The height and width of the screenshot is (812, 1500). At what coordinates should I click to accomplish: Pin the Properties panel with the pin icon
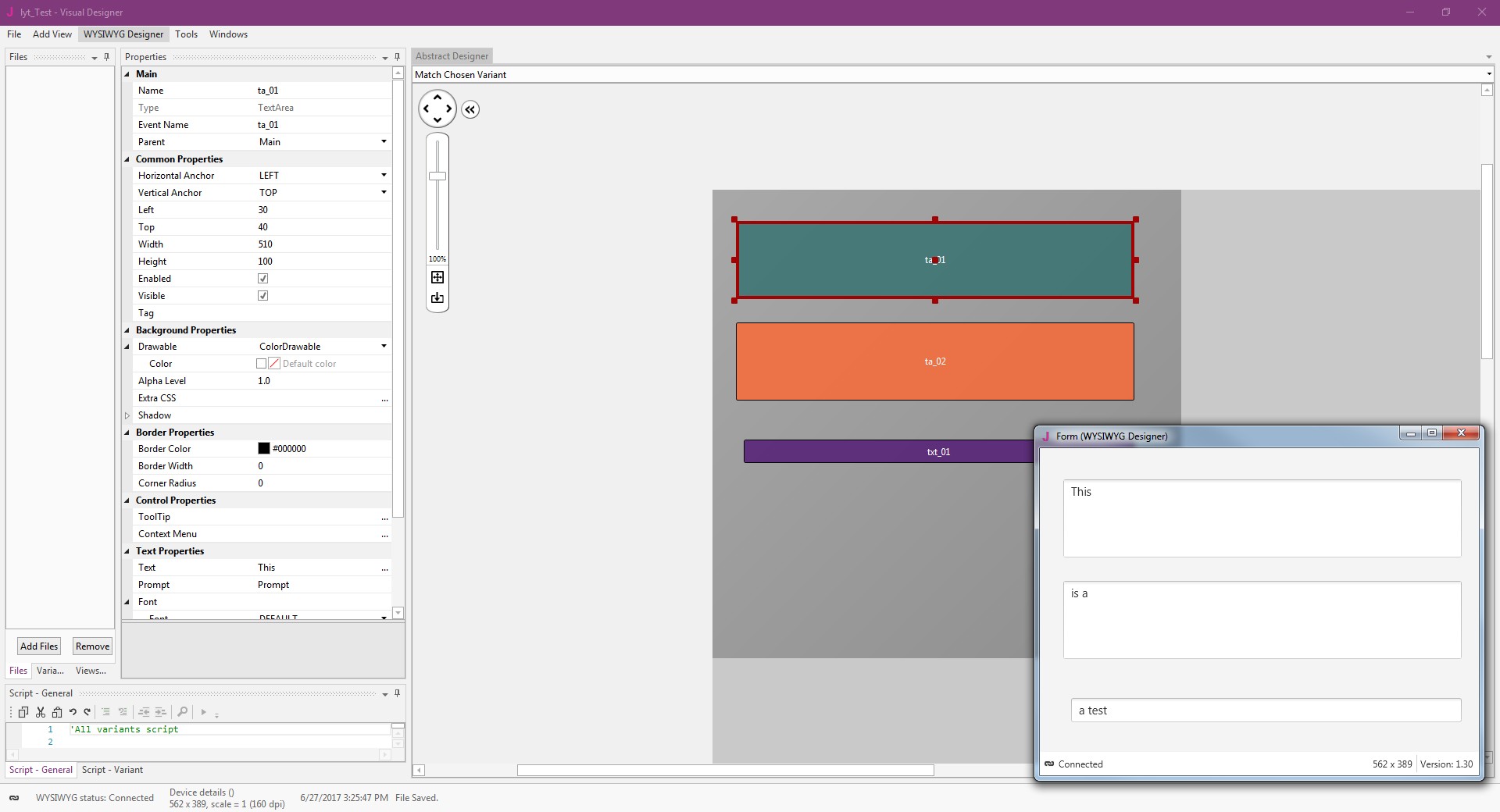[x=397, y=57]
